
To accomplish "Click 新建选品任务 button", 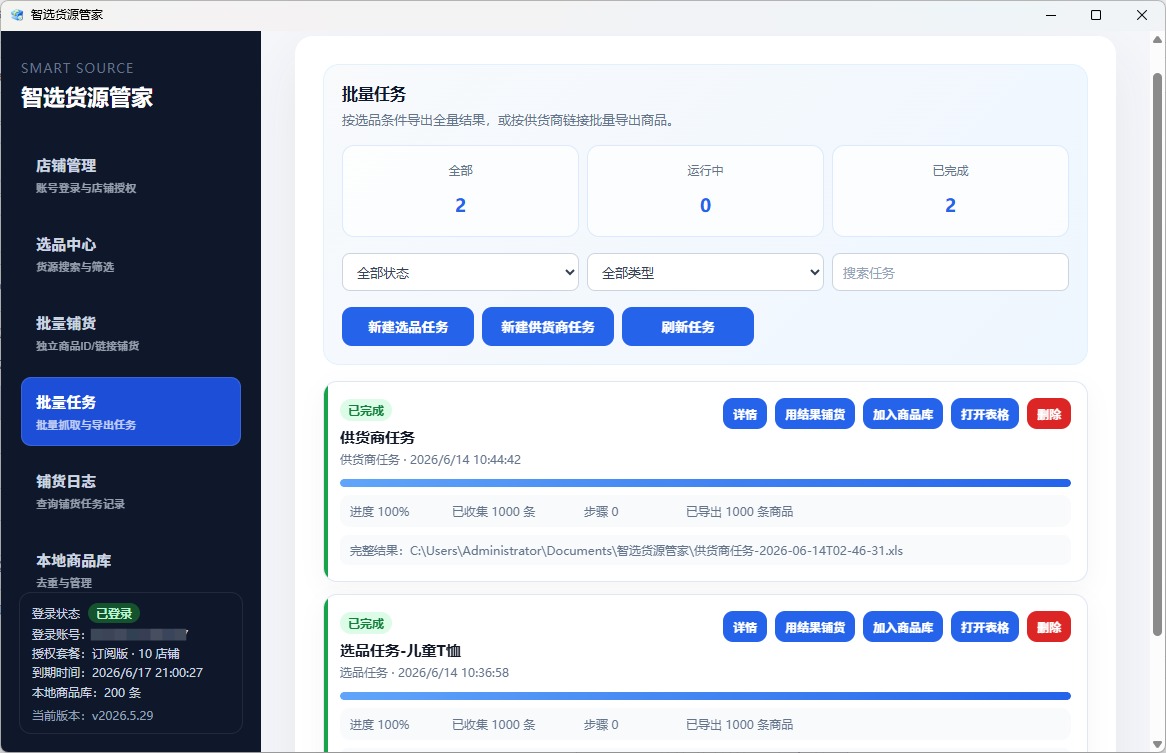I will tap(408, 326).
